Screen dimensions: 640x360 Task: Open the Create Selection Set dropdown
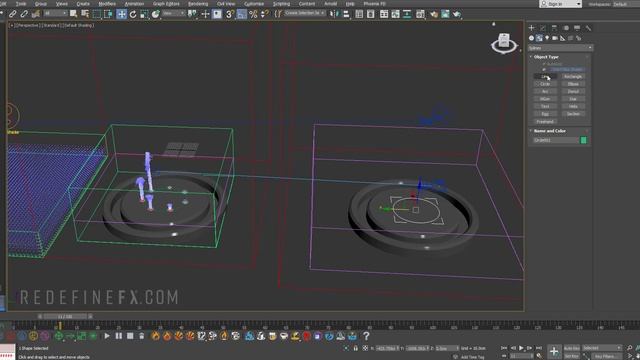coord(304,13)
